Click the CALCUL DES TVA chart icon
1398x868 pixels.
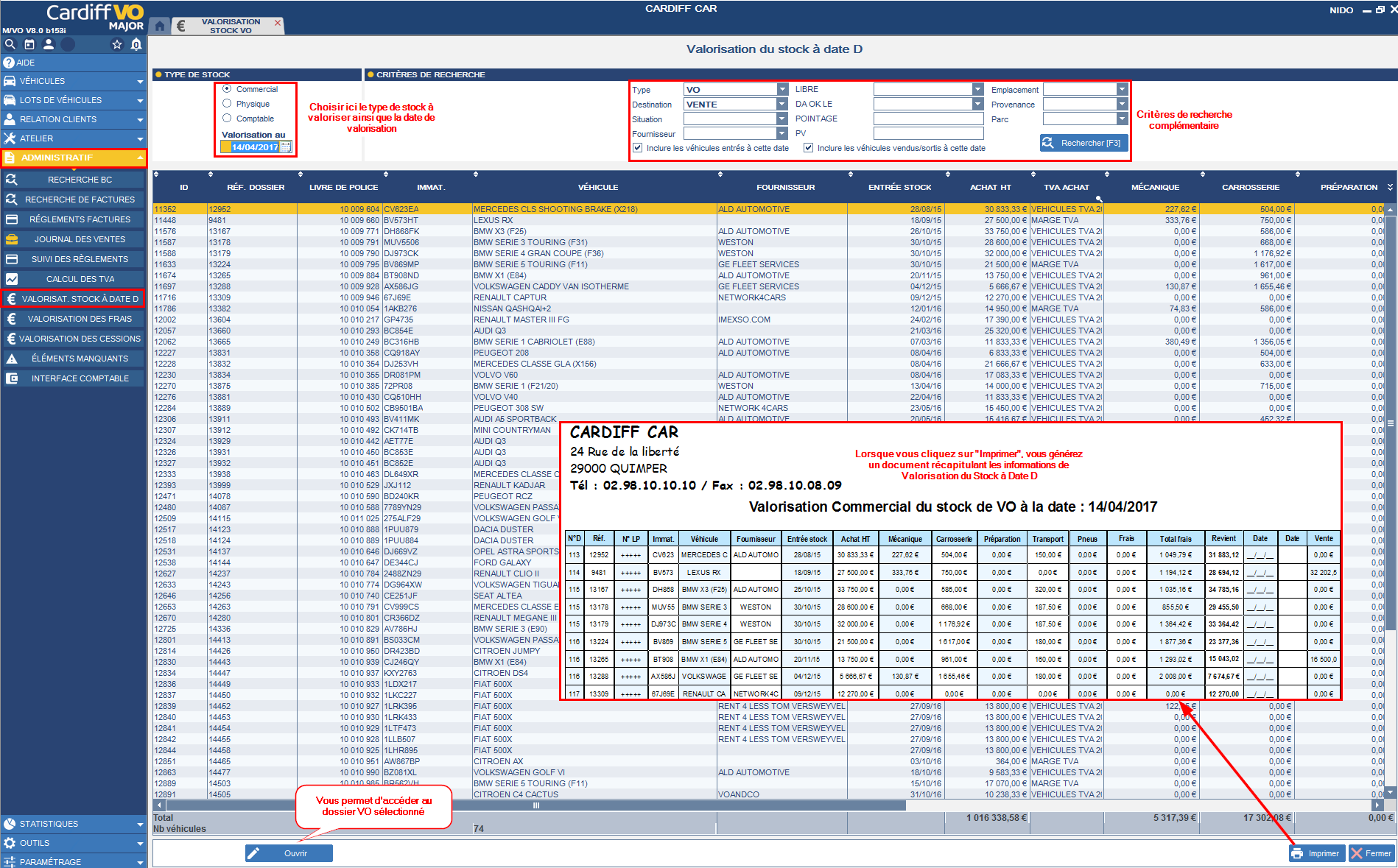pos(12,279)
